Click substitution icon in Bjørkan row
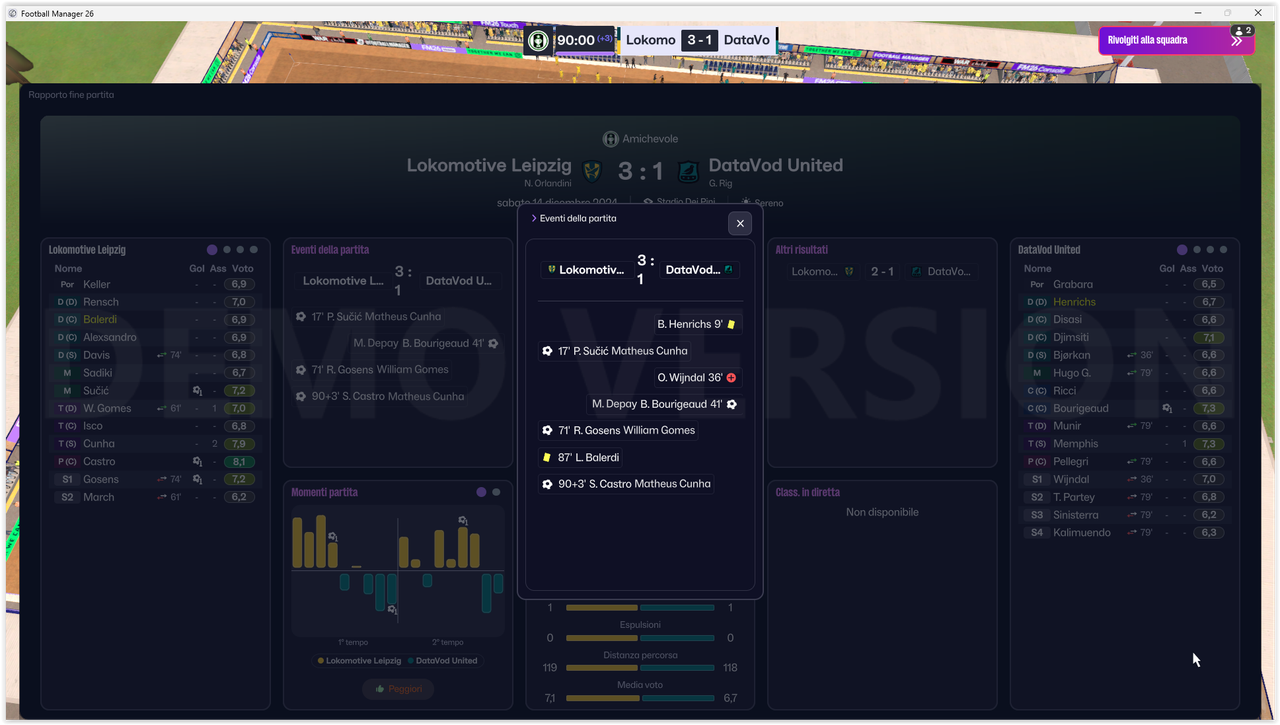 (1132, 355)
